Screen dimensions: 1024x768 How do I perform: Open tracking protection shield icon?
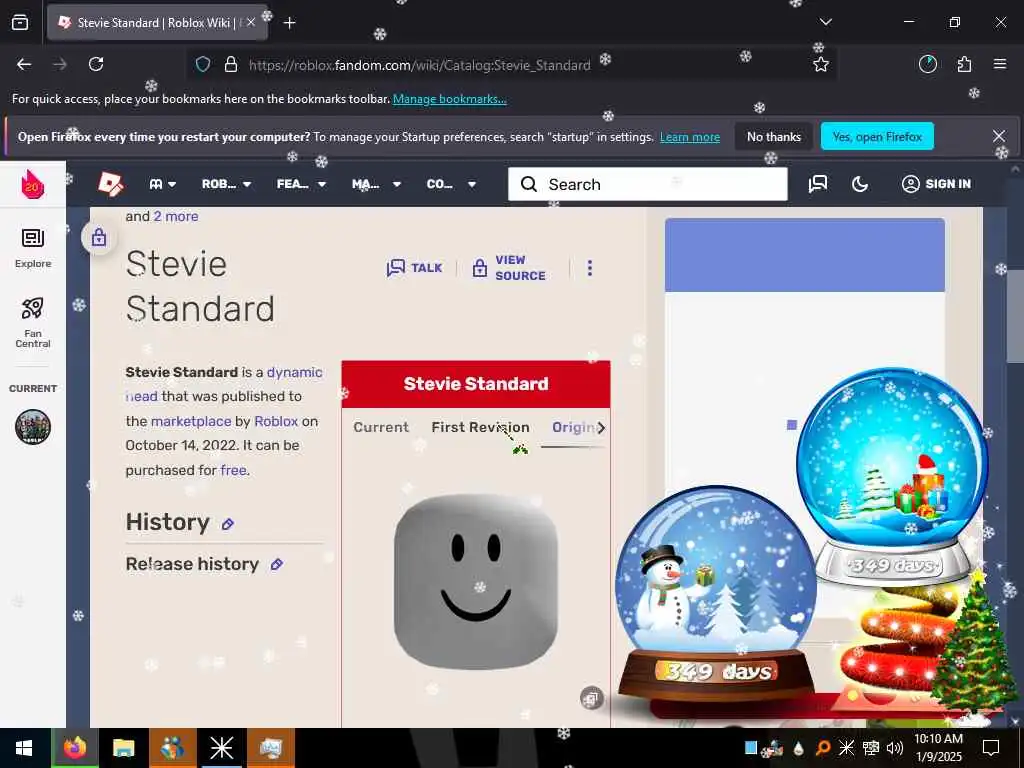point(203,64)
